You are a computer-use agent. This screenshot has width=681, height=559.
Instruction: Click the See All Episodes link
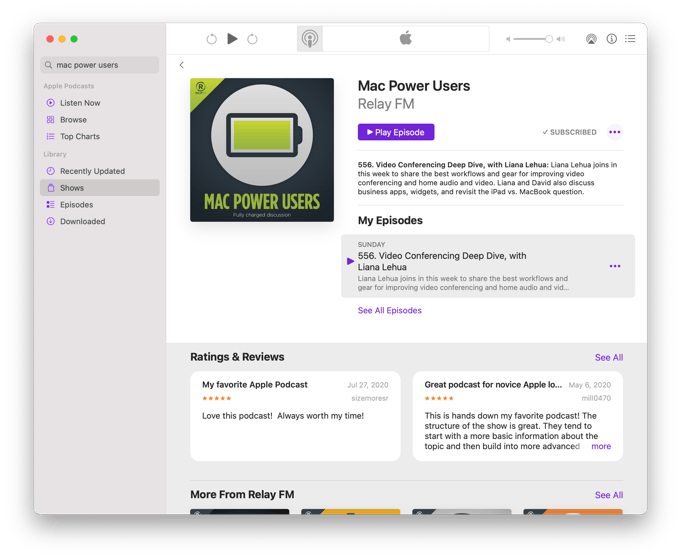[390, 311]
